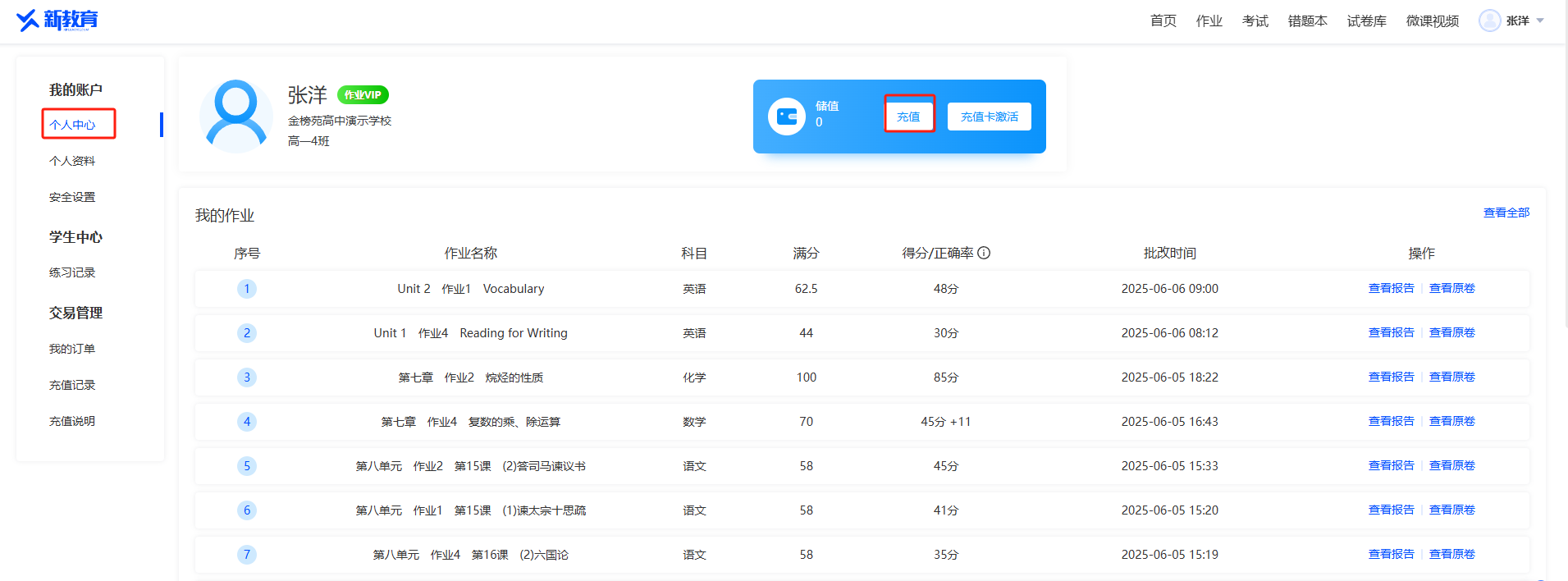
Task: View report for Reading for Writing
Action: 1391,332
